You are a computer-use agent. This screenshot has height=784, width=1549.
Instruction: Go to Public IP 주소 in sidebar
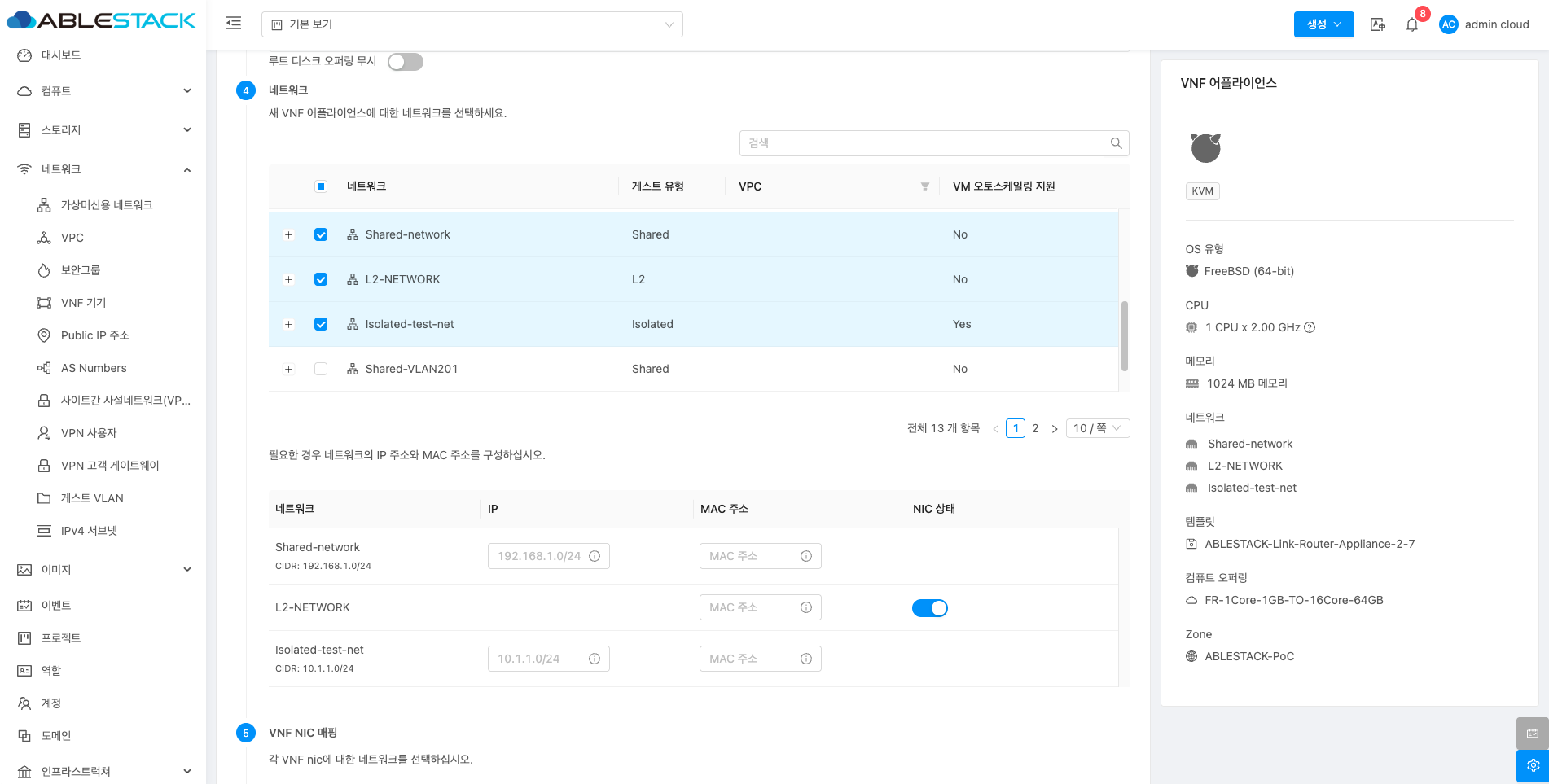pyautogui.click(x=94, y=335)
